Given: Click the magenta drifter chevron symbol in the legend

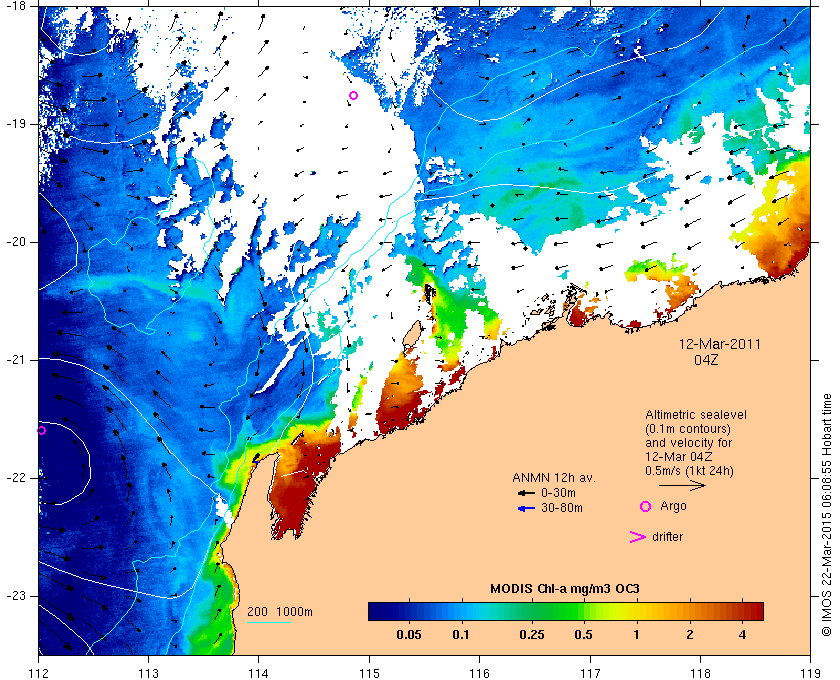Looking at the screenshot, I should point(638,537).
